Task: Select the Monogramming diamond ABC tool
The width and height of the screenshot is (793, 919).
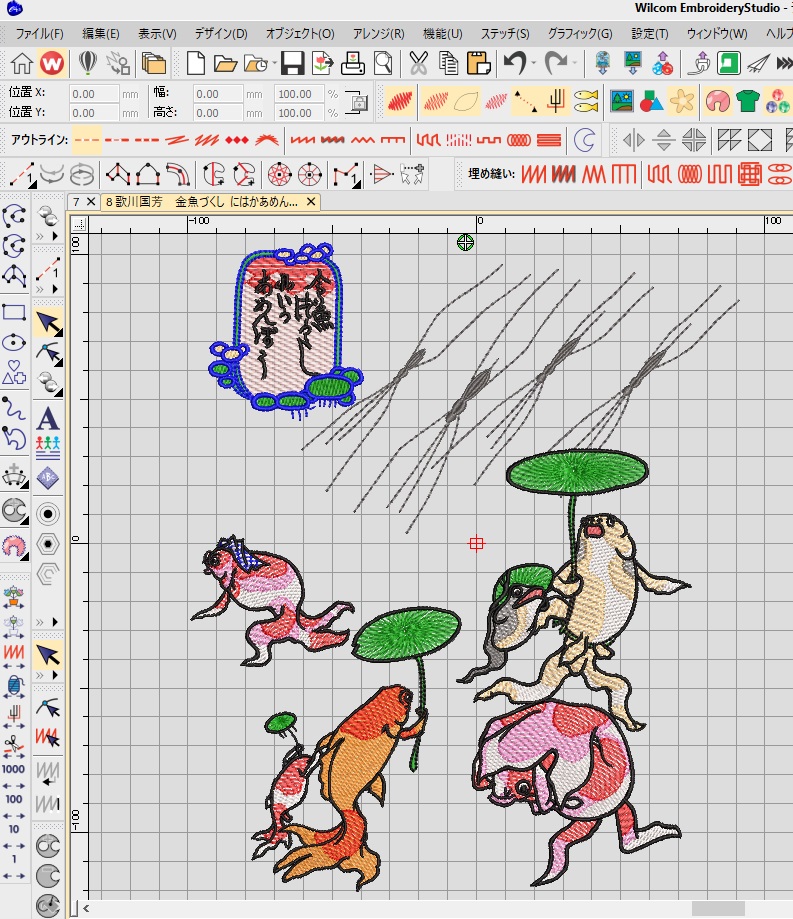Action: click(x=47, y=478)
